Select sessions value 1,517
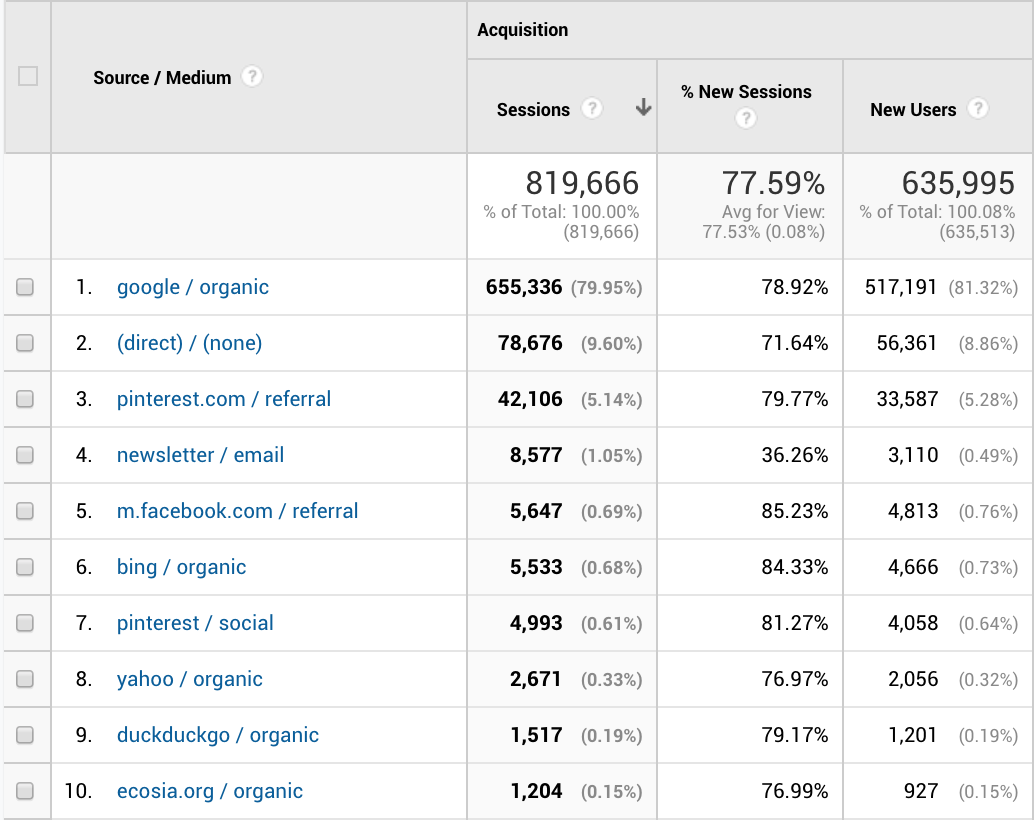1034x820 pixels. (536, 736)
